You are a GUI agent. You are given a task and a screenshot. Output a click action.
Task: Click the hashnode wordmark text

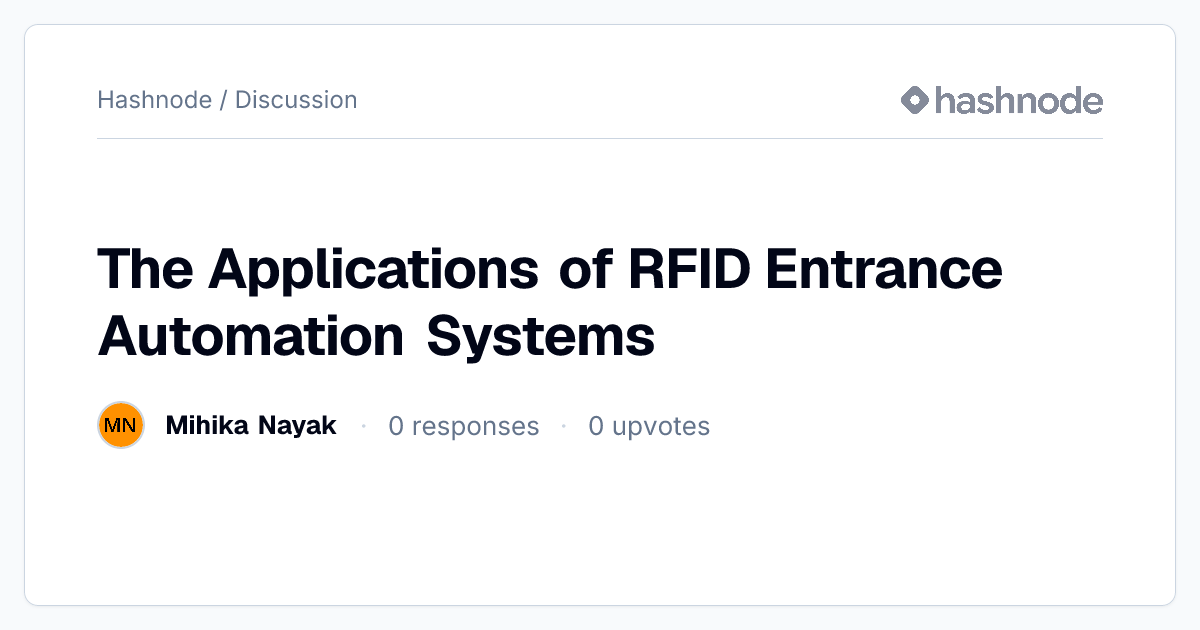[1019, 100]
